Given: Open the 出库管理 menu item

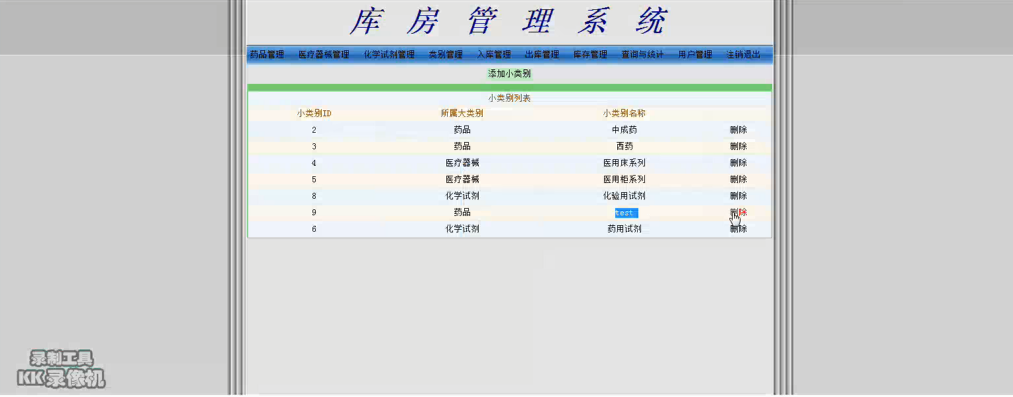Looking at the screenshot, I should coord(542,55).
